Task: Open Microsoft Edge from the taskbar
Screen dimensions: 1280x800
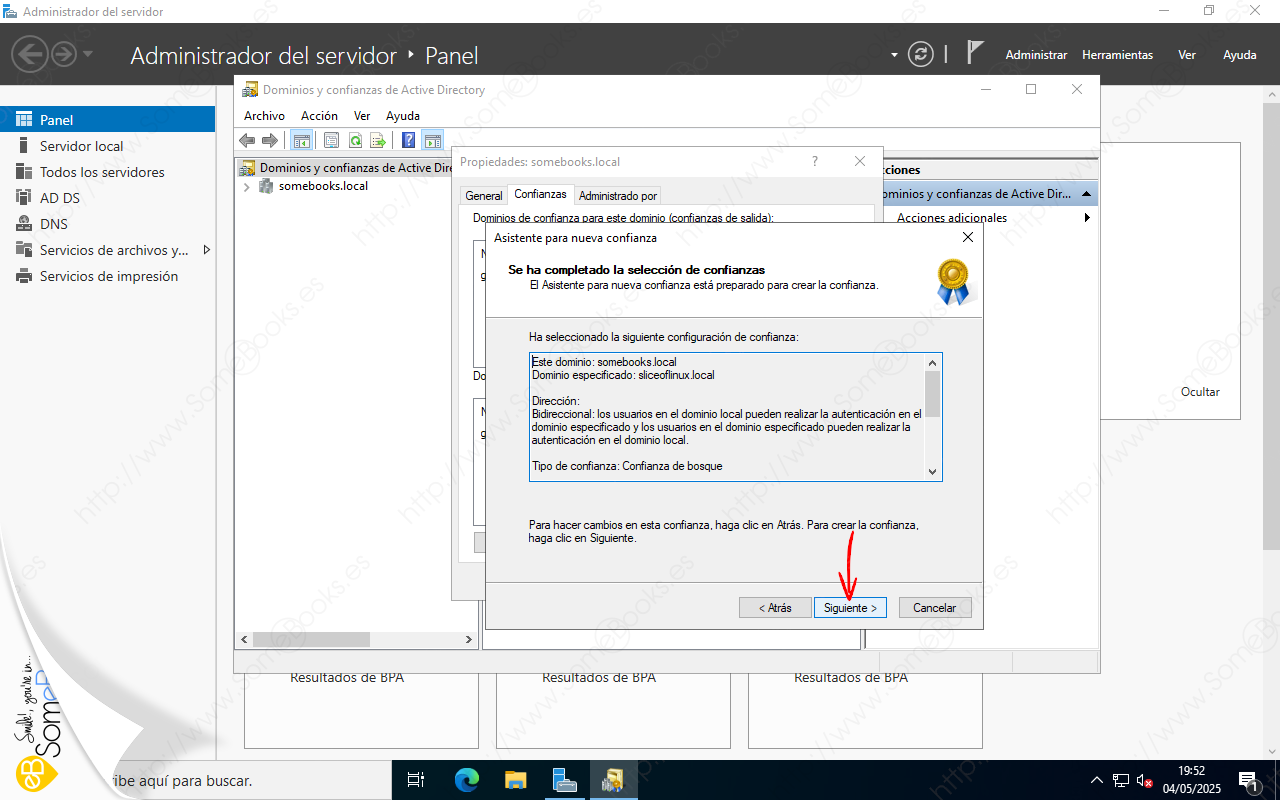Action: [467, 779]
